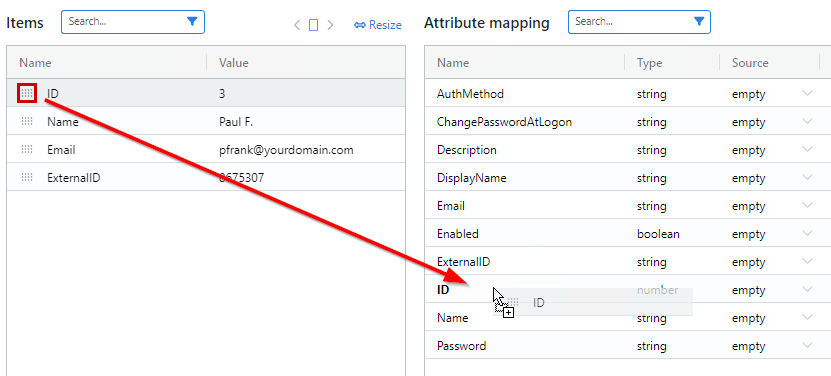Select the Password attribute name
831x376 pixels.
click(x=461, y=346)
